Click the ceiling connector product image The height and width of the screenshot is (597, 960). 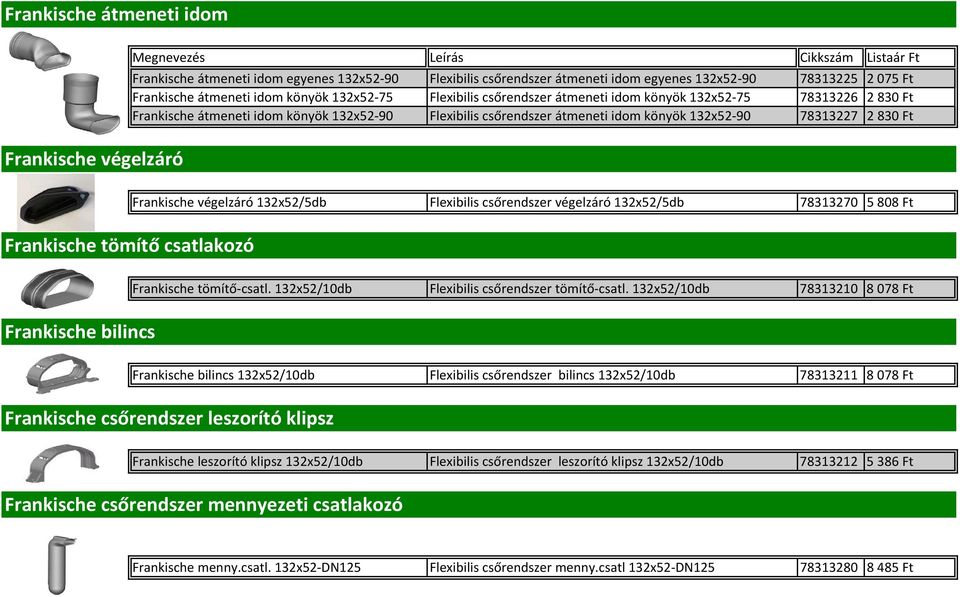61,565
